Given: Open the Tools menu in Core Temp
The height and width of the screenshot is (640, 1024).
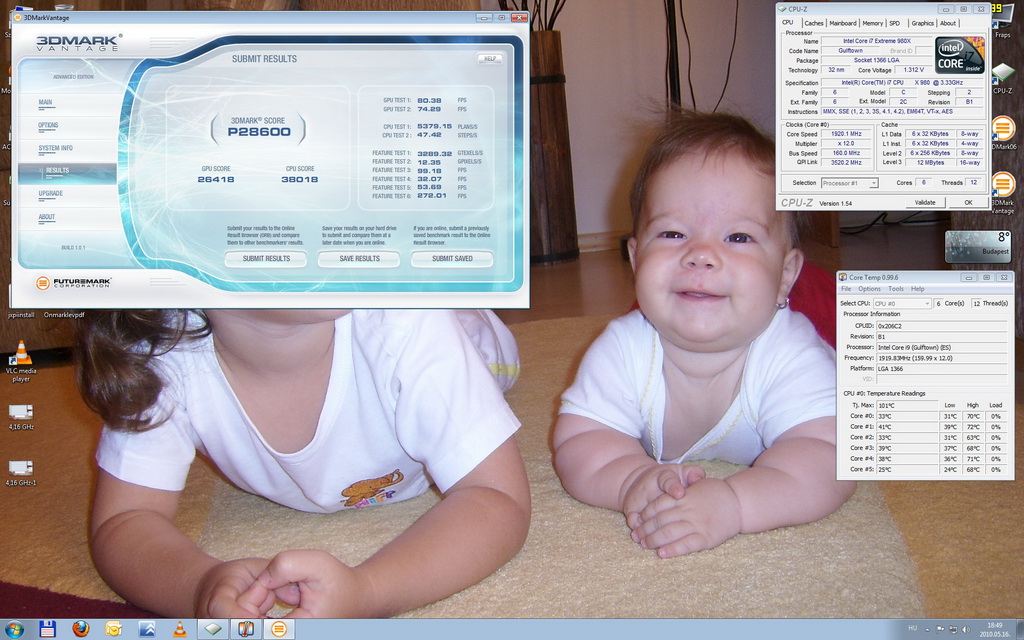Looking at the screenshot, I should point(896,289).
